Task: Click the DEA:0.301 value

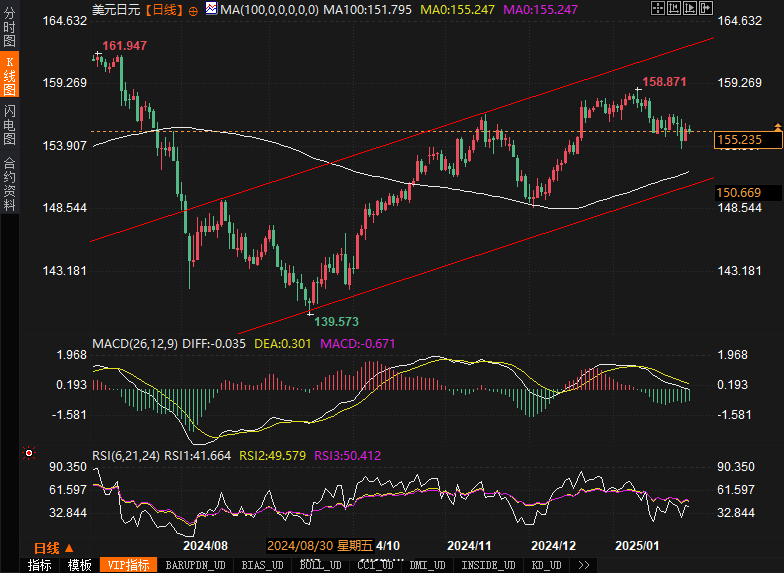Action: [x=282, y=344]
